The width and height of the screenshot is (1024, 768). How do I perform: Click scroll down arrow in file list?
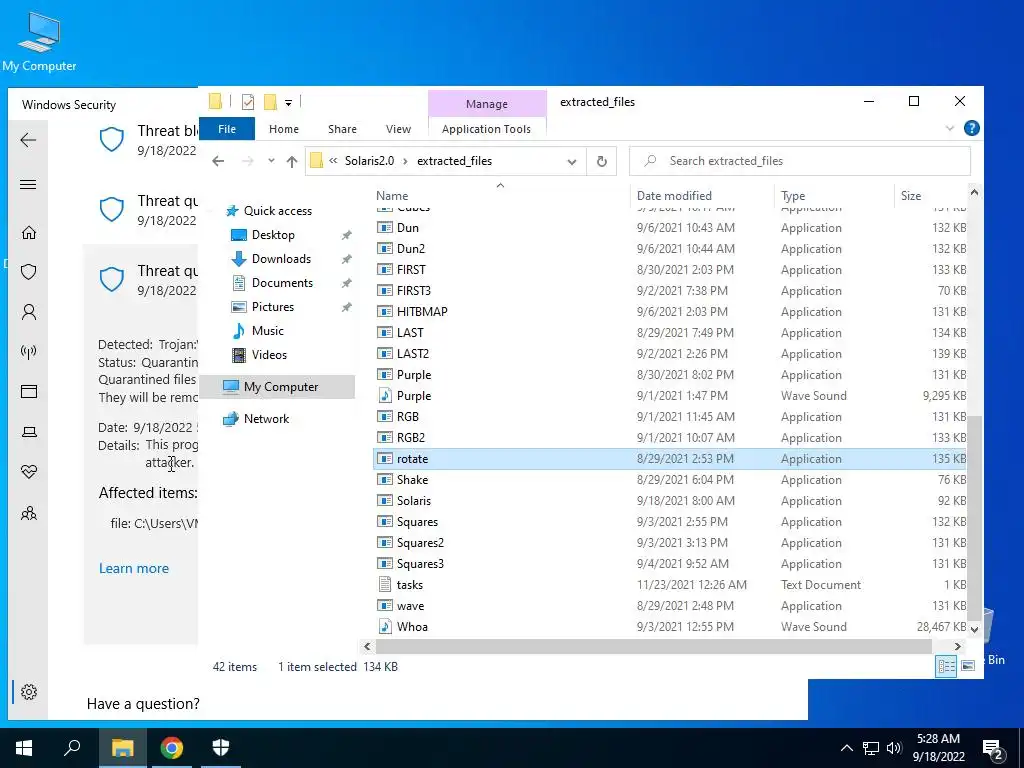(974, 630)
